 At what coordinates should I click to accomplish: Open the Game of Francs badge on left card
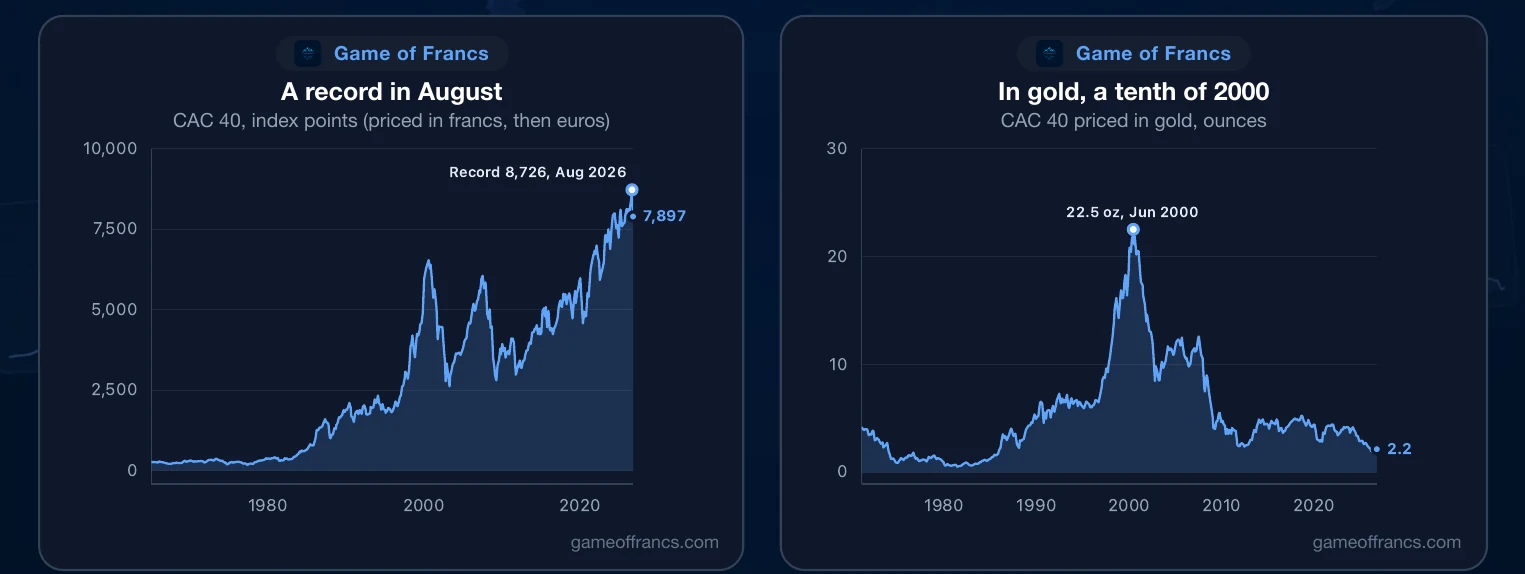(x=392, y=54)
